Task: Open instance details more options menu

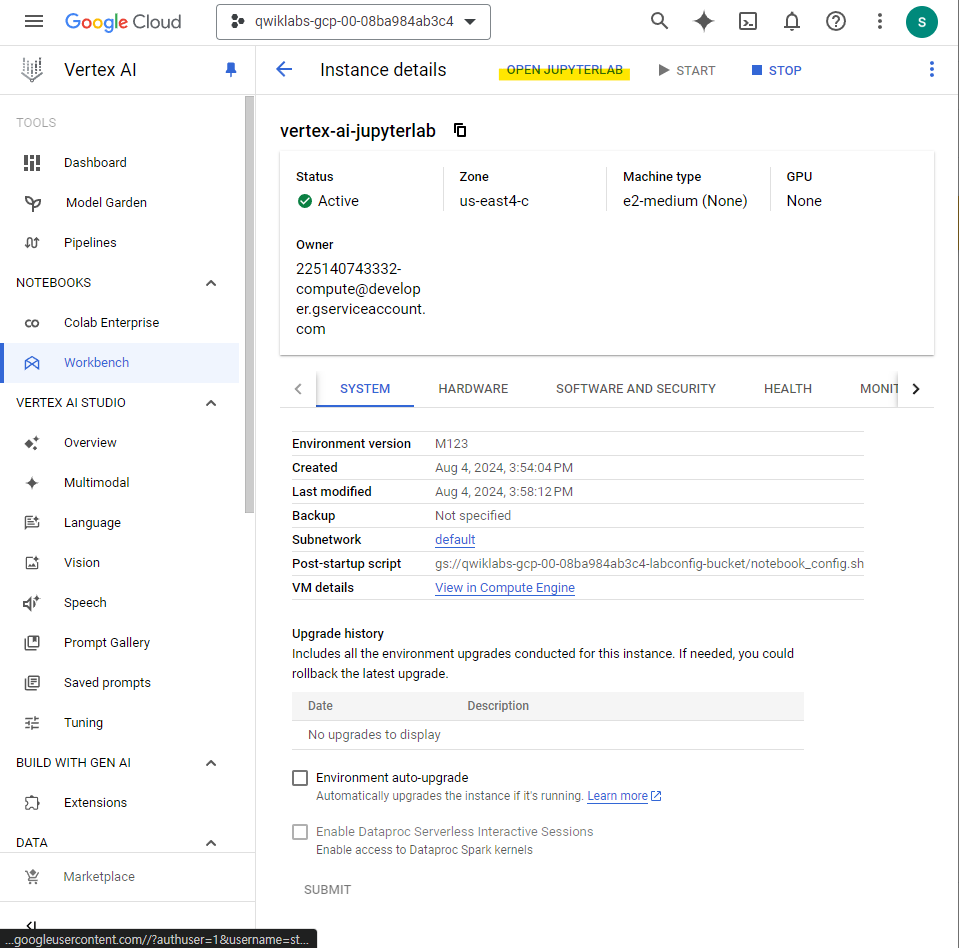Action: 931,70
